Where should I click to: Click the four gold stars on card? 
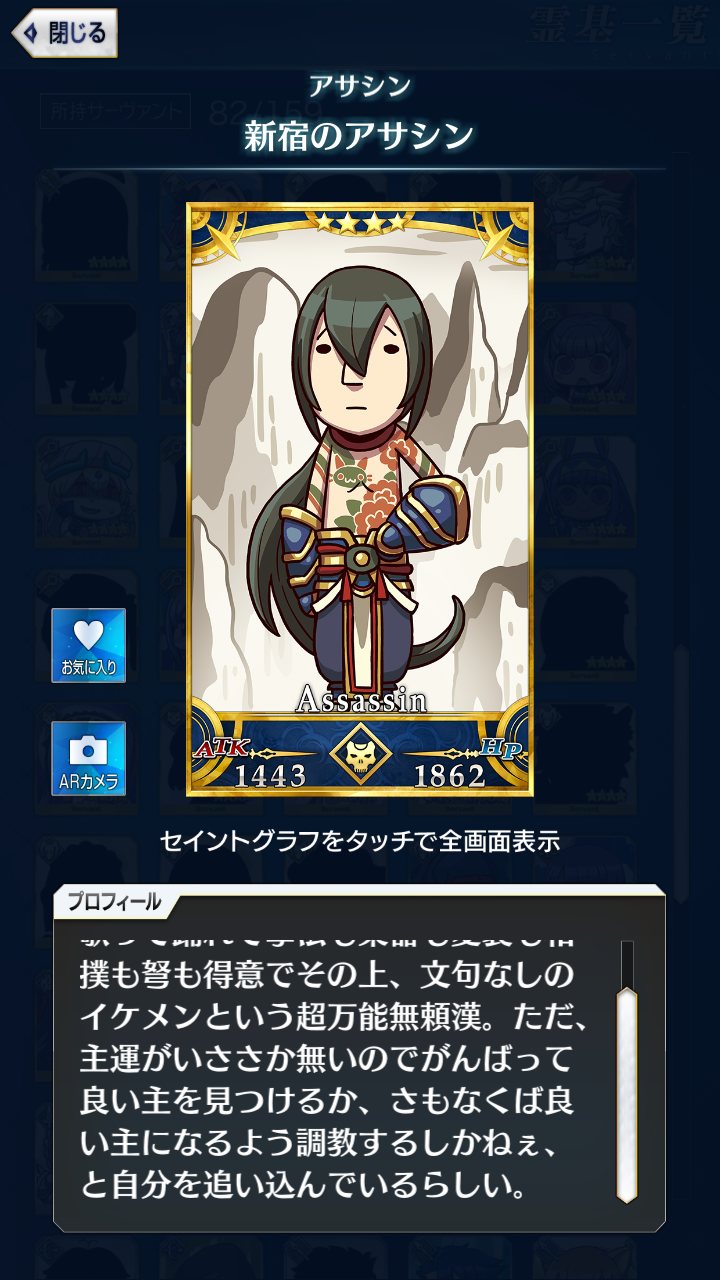click(359, 223)
